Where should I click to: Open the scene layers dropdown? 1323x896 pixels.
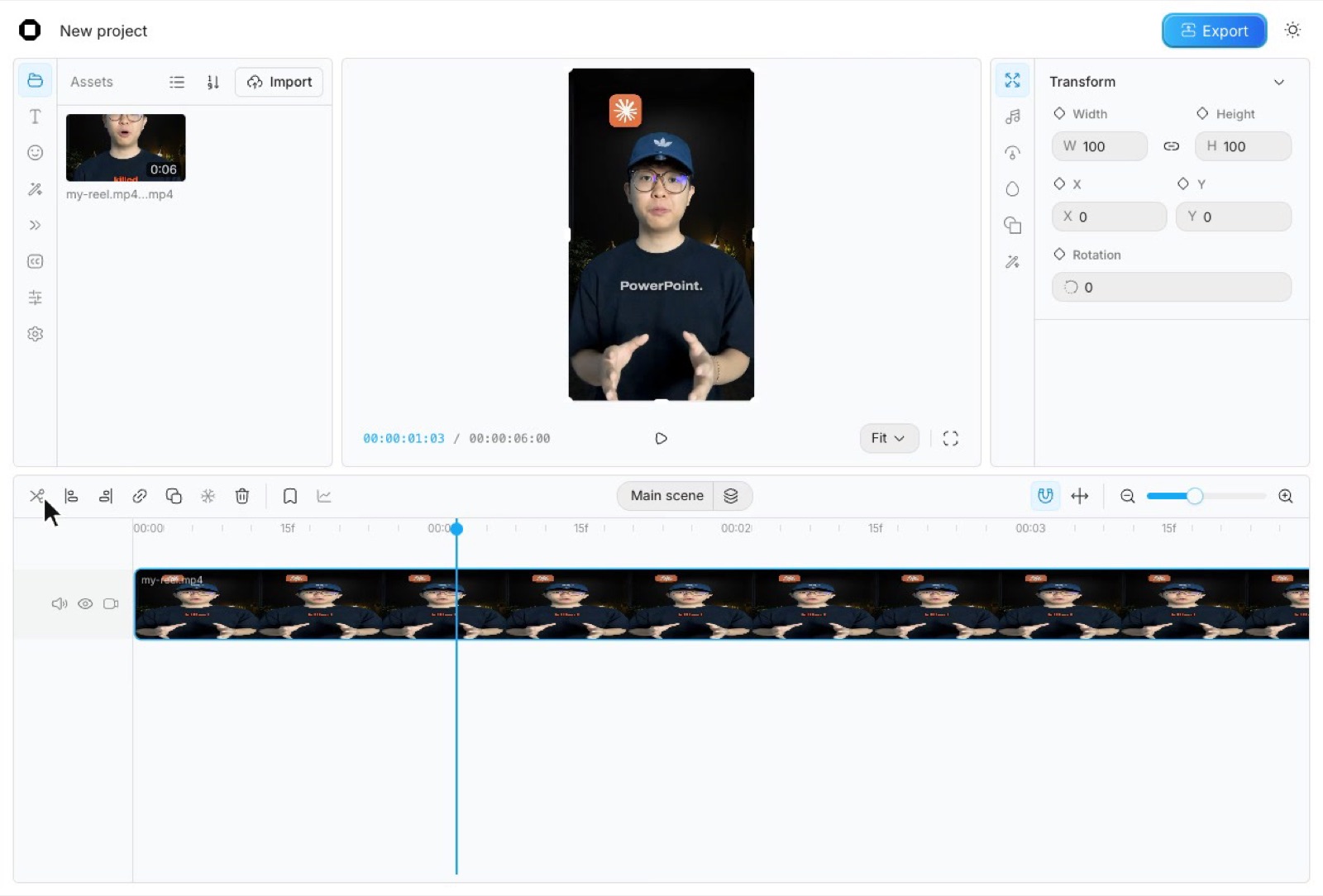[x=731, y=496]
